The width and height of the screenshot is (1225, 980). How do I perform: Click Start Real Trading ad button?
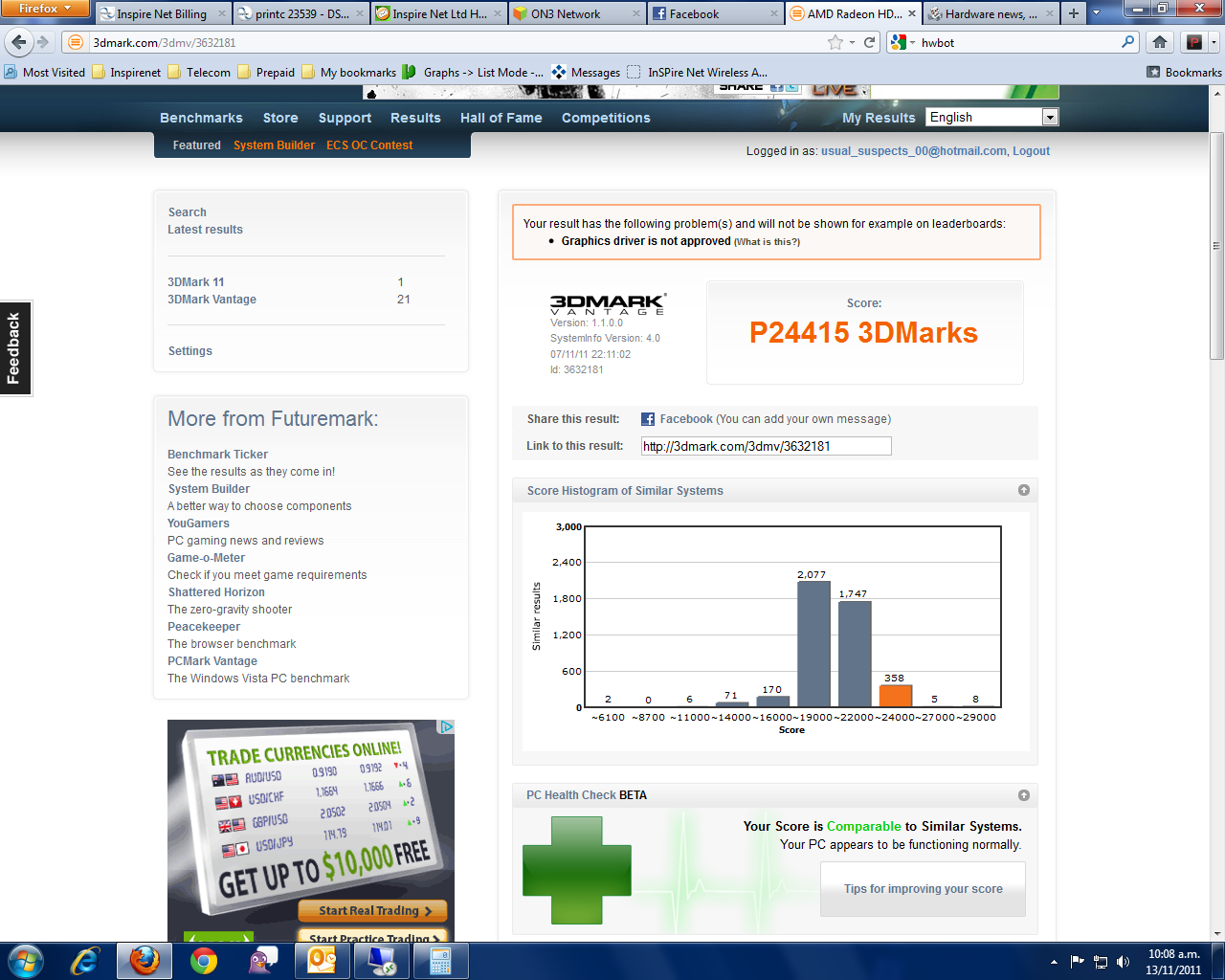click(372, 911)
